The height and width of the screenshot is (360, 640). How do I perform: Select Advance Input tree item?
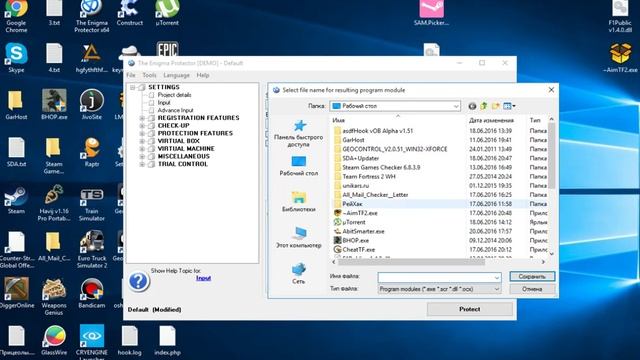point(176,110)
